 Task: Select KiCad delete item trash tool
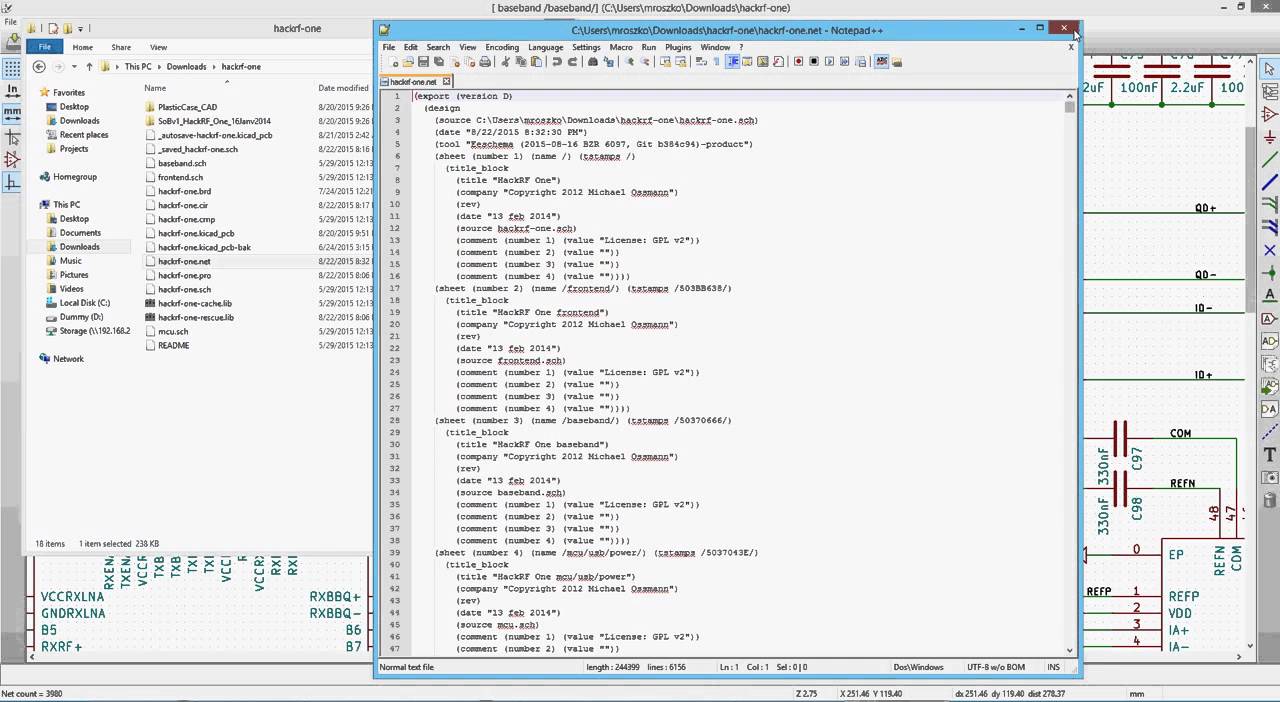tap(1269, 498)
